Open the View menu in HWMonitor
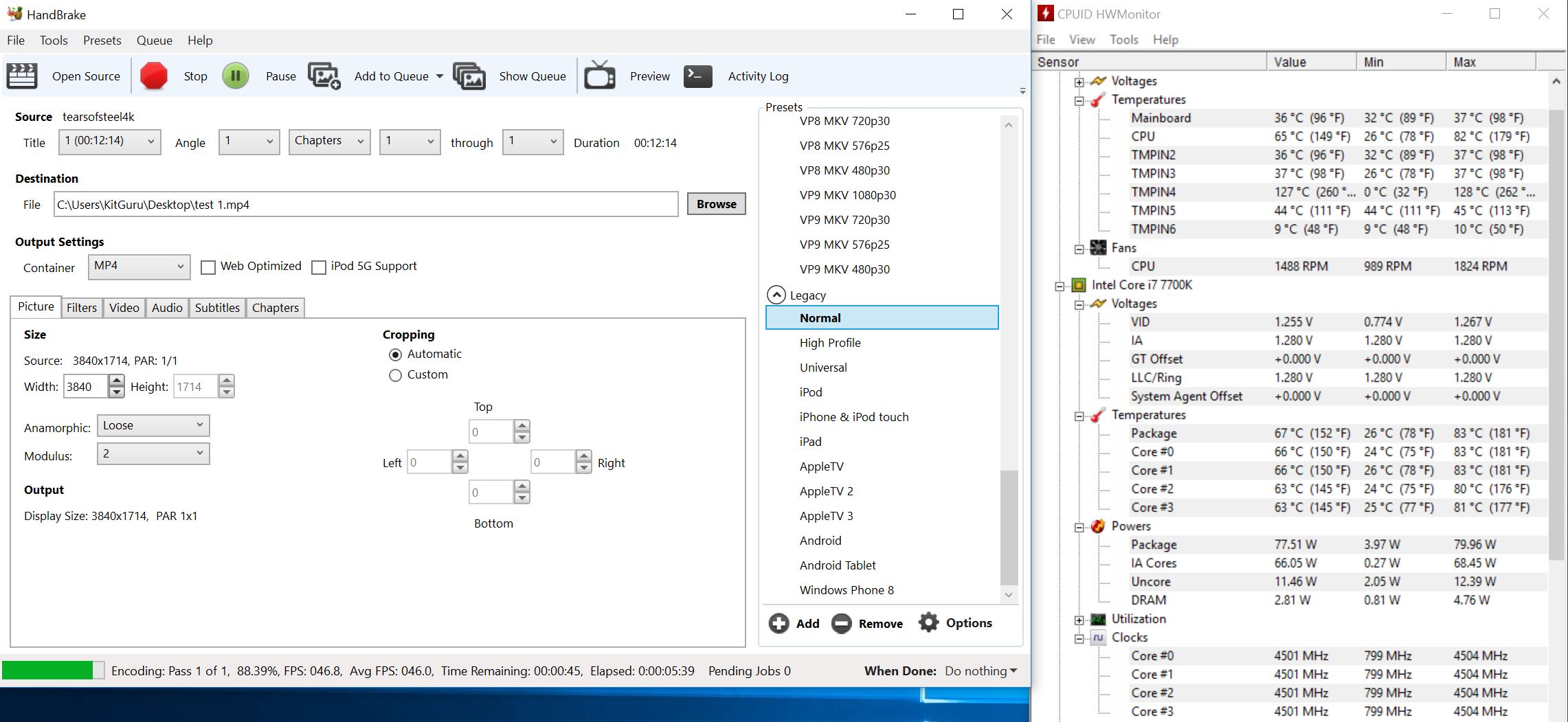1568x722 pixels. click(x=1082, y=40)
